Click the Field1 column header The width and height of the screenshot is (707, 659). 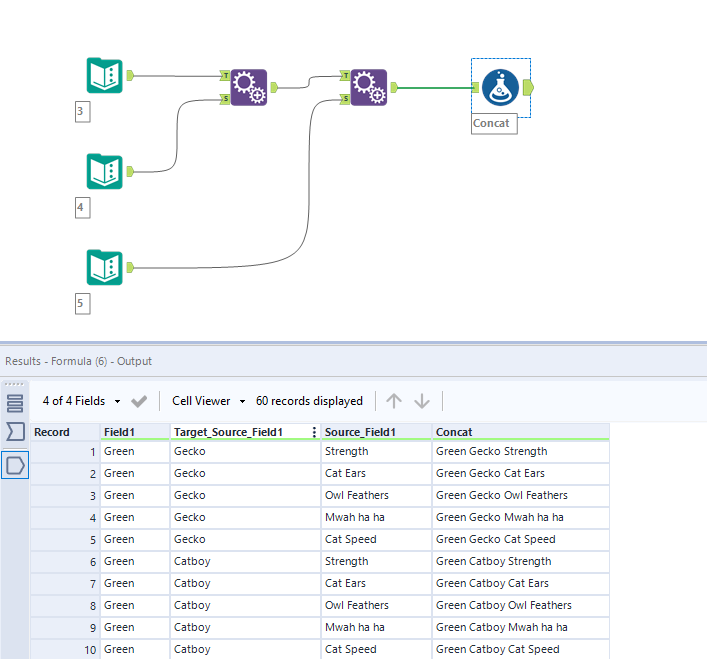click(x=121, y=432)
